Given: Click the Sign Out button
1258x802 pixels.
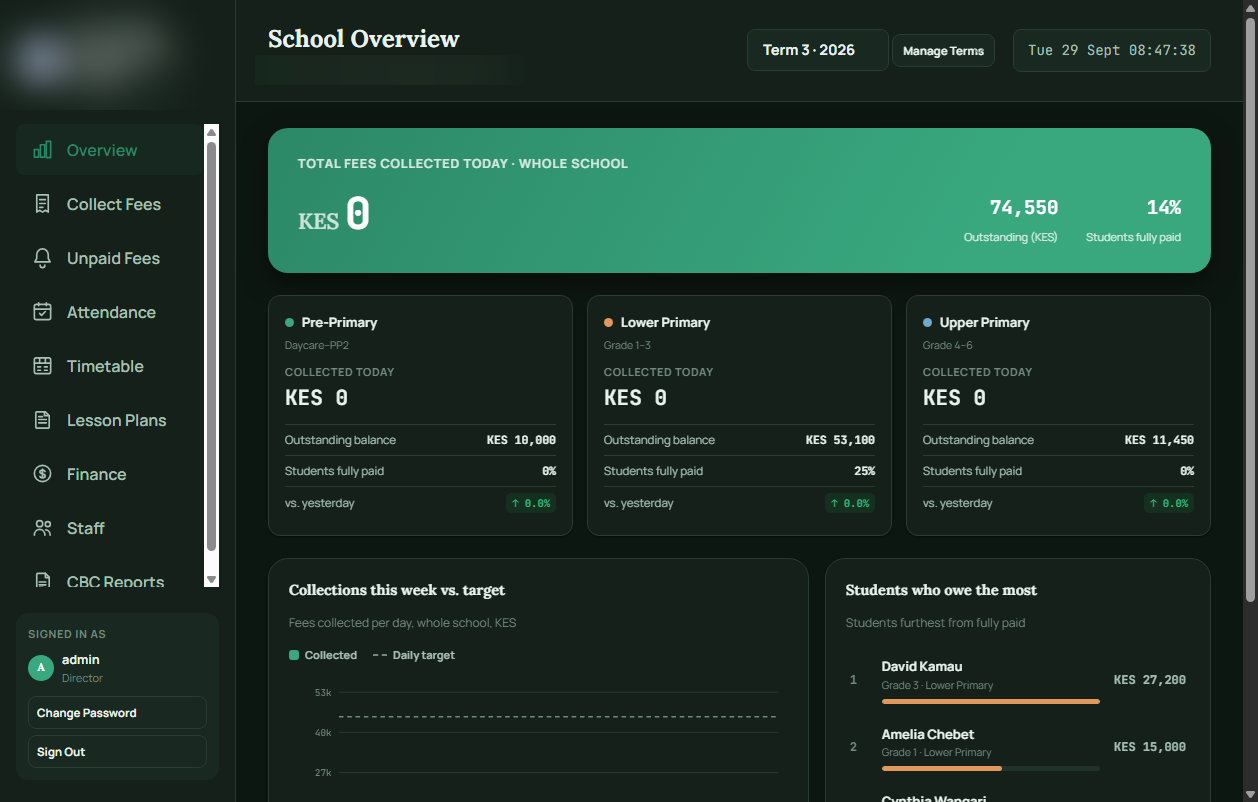Looking at the screenshot, I should tap(117, 752).
